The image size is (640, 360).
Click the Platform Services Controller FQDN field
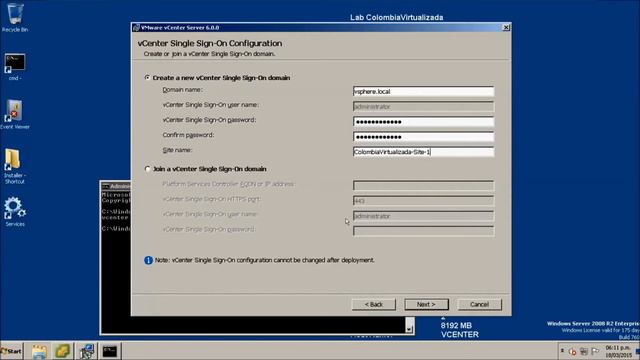coord(423,186)
